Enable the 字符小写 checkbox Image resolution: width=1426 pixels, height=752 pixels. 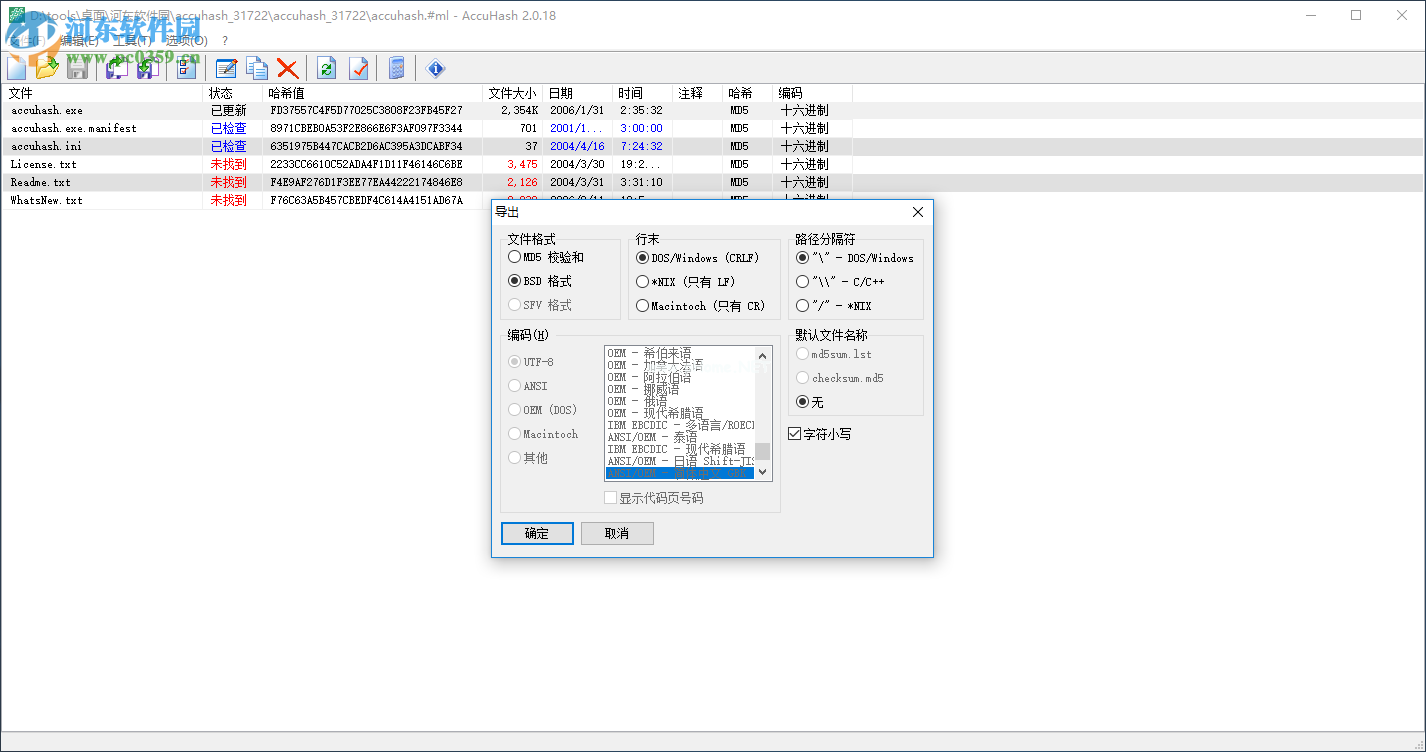click(x=793, y=433)
